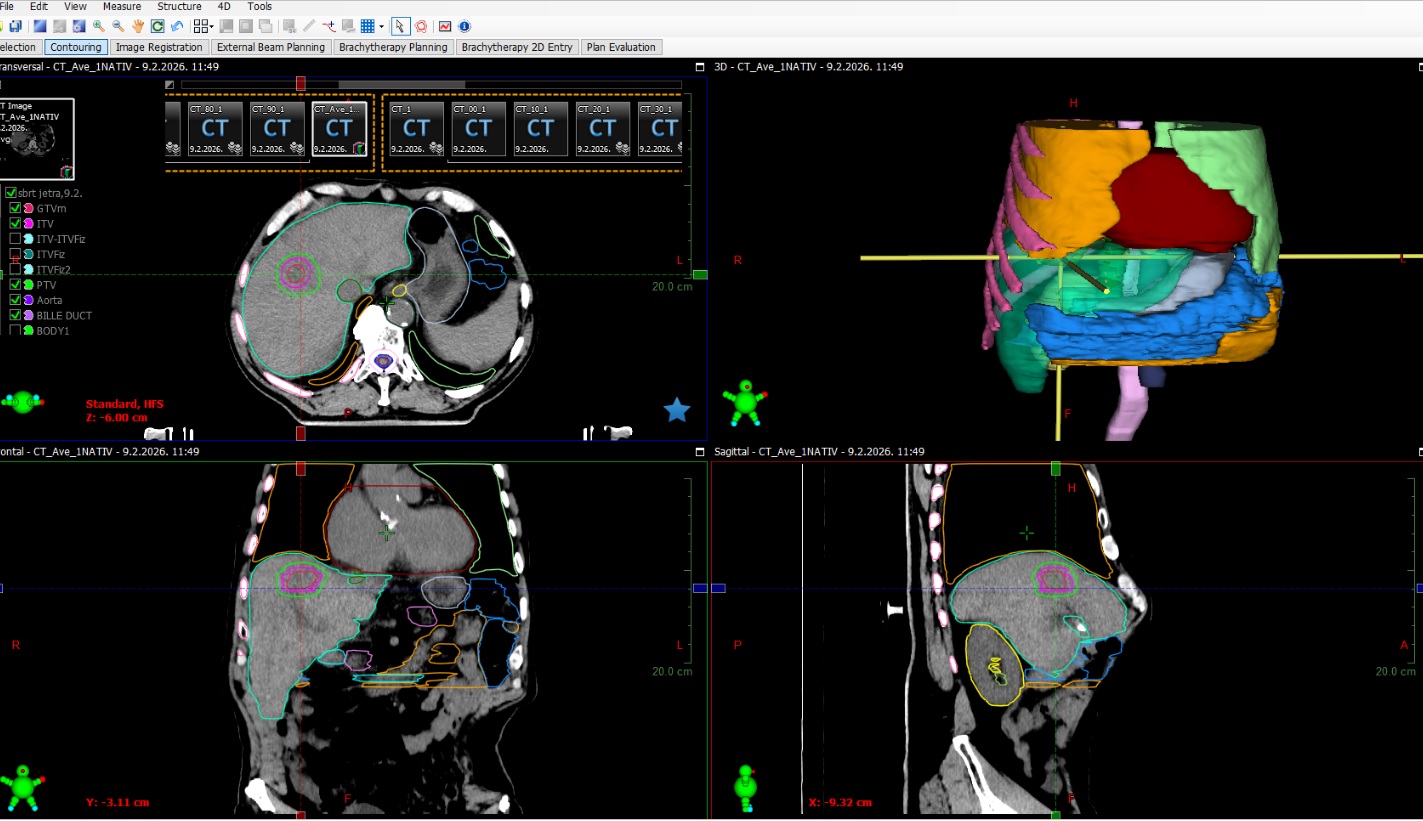Select the zoom out magnifier tool
This screenshot has width=1423, height=821.
118,26
